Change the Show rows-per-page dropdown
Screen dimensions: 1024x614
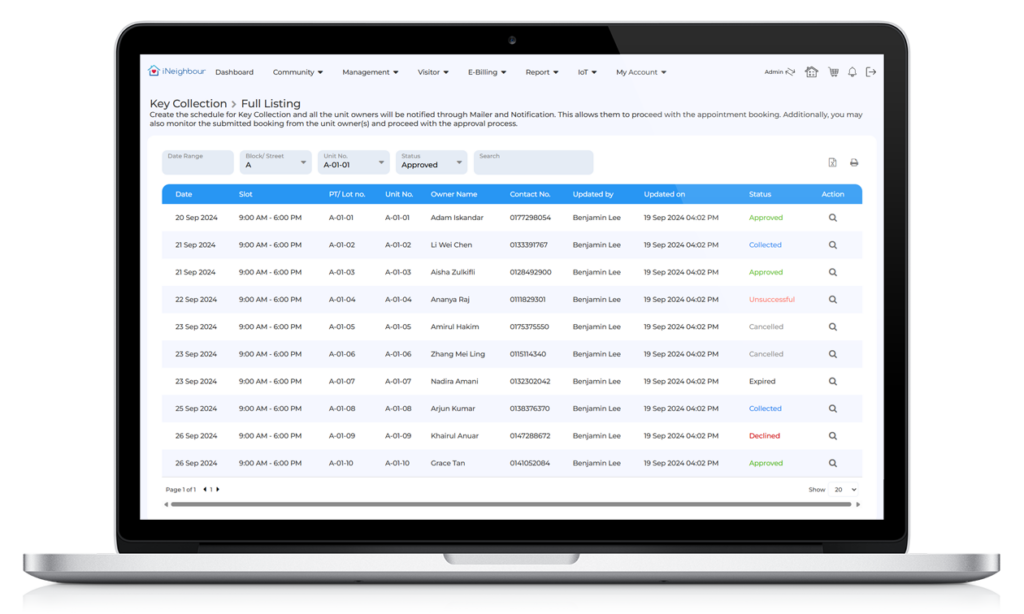846,490
